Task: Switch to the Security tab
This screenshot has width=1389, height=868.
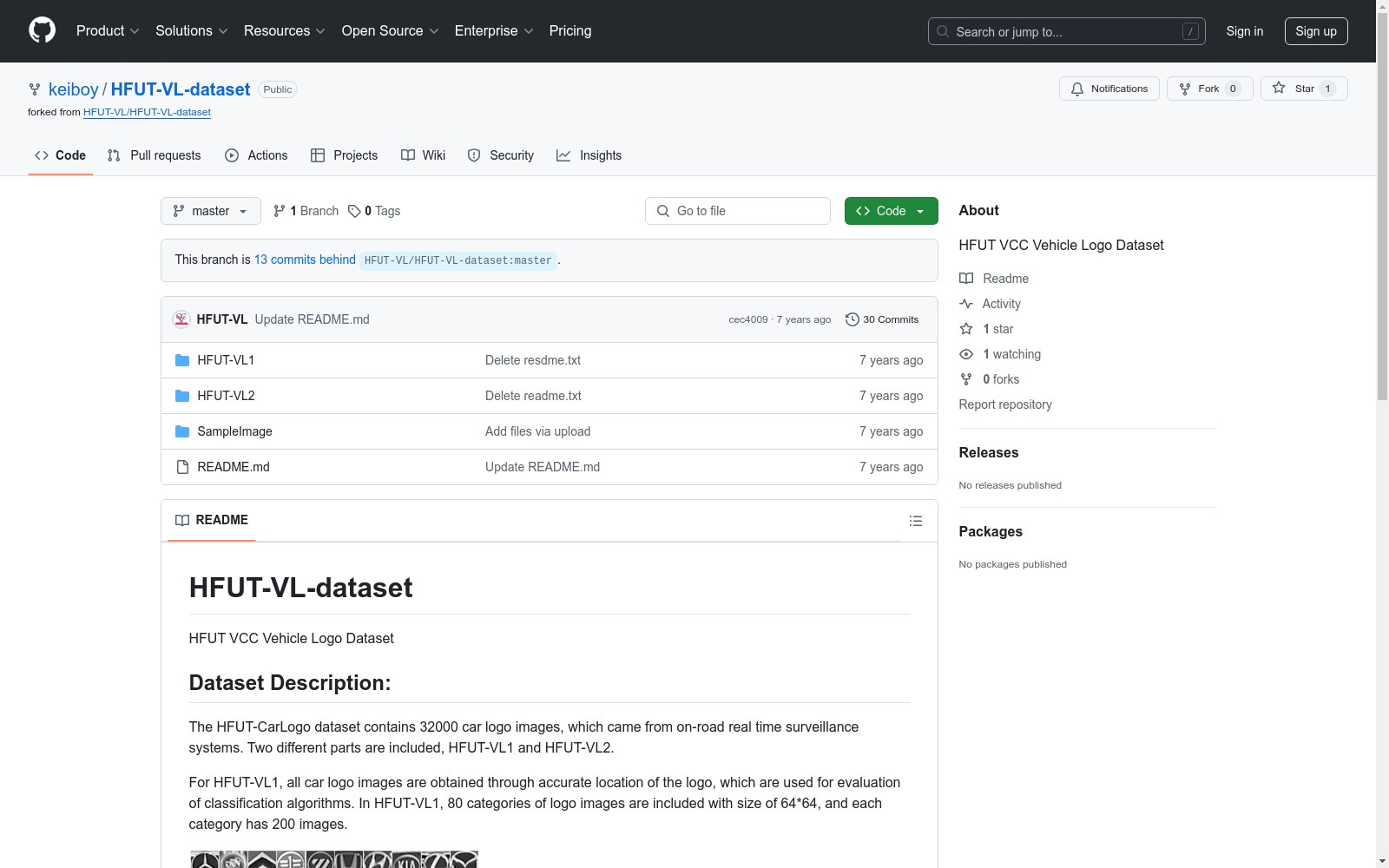Action: (501, 155)
